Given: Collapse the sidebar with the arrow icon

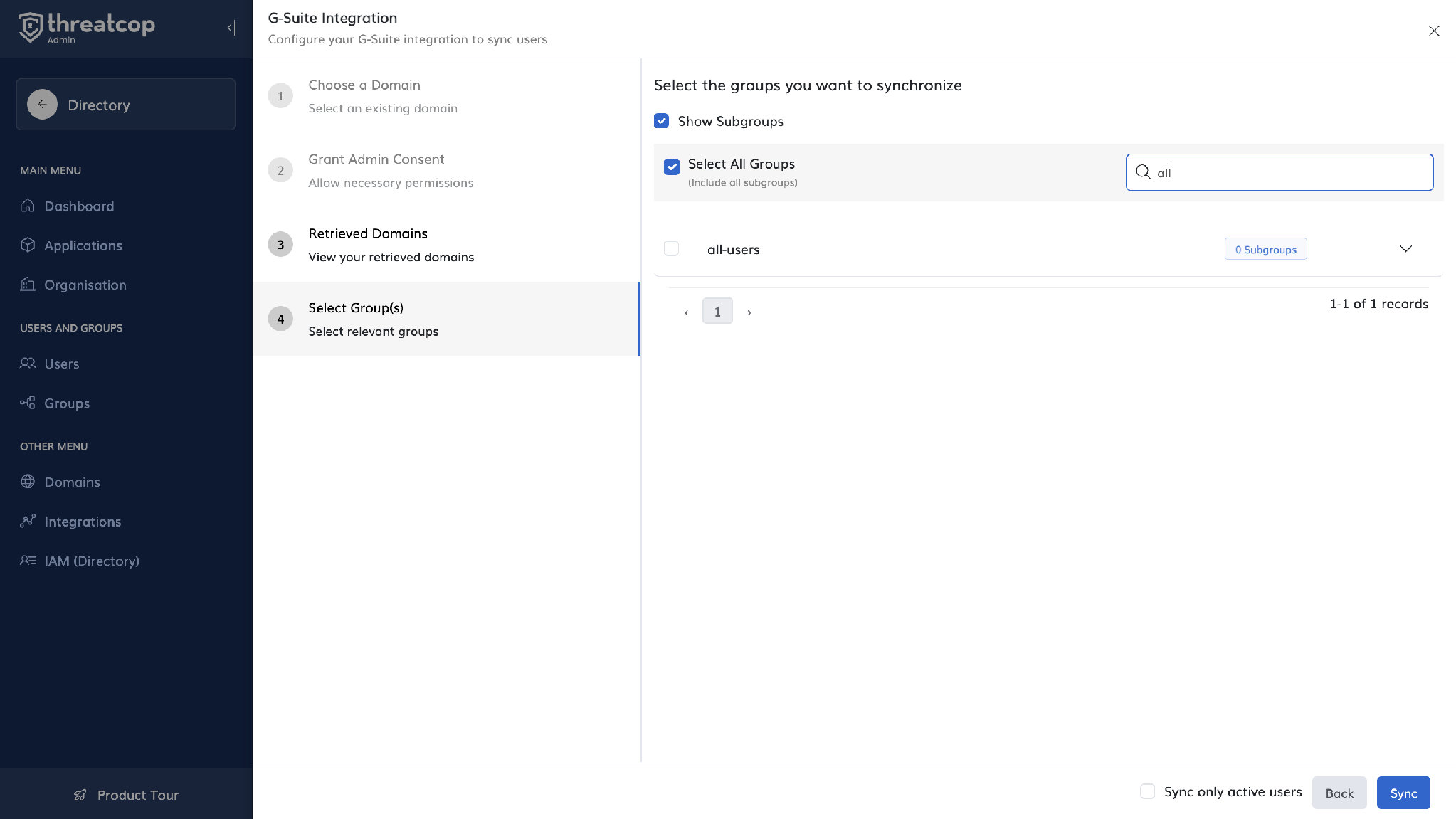Looking at the screenshot, I should (x=231, y=28).
